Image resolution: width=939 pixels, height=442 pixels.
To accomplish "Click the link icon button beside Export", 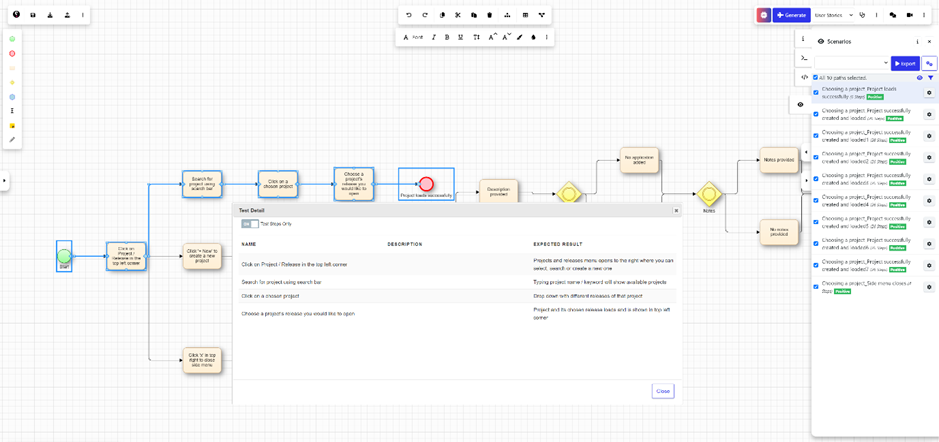I will (929, 63).
